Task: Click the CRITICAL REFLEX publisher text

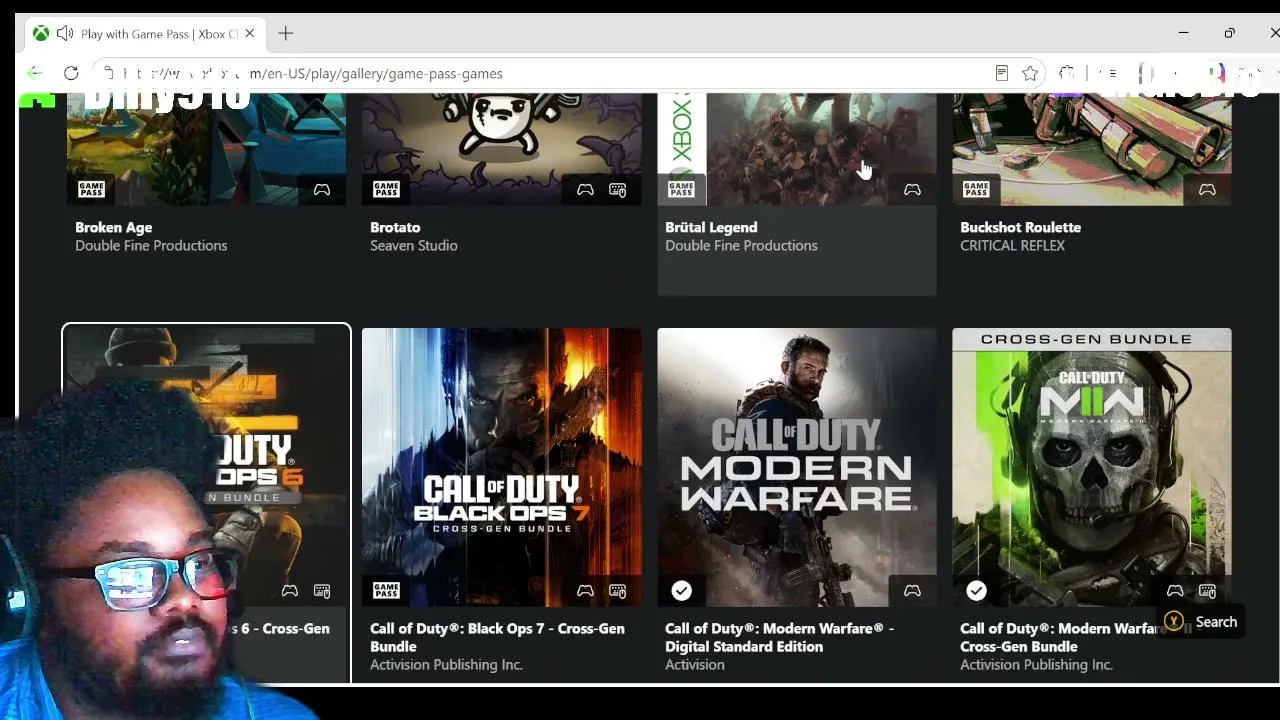Action: pyautogui.click(x=1012, y=245)
